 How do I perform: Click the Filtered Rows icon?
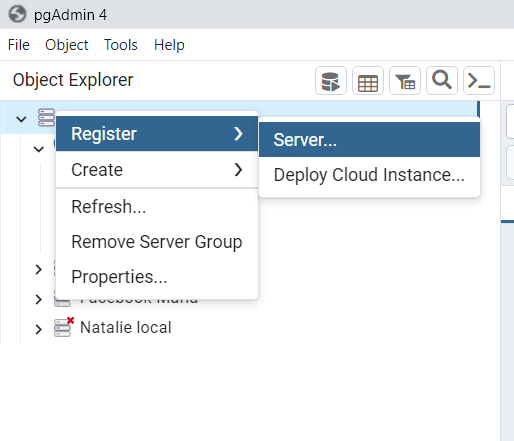tap(405, 81)
